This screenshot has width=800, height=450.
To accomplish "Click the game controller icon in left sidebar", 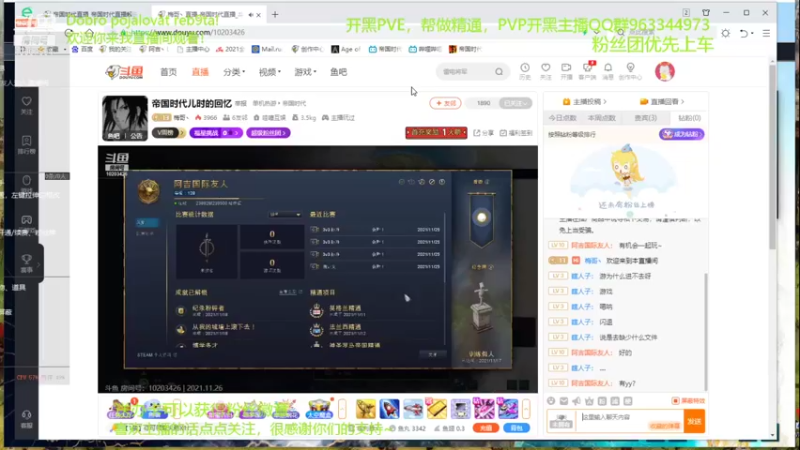I will pyautogui.click(x=27, y=220).
